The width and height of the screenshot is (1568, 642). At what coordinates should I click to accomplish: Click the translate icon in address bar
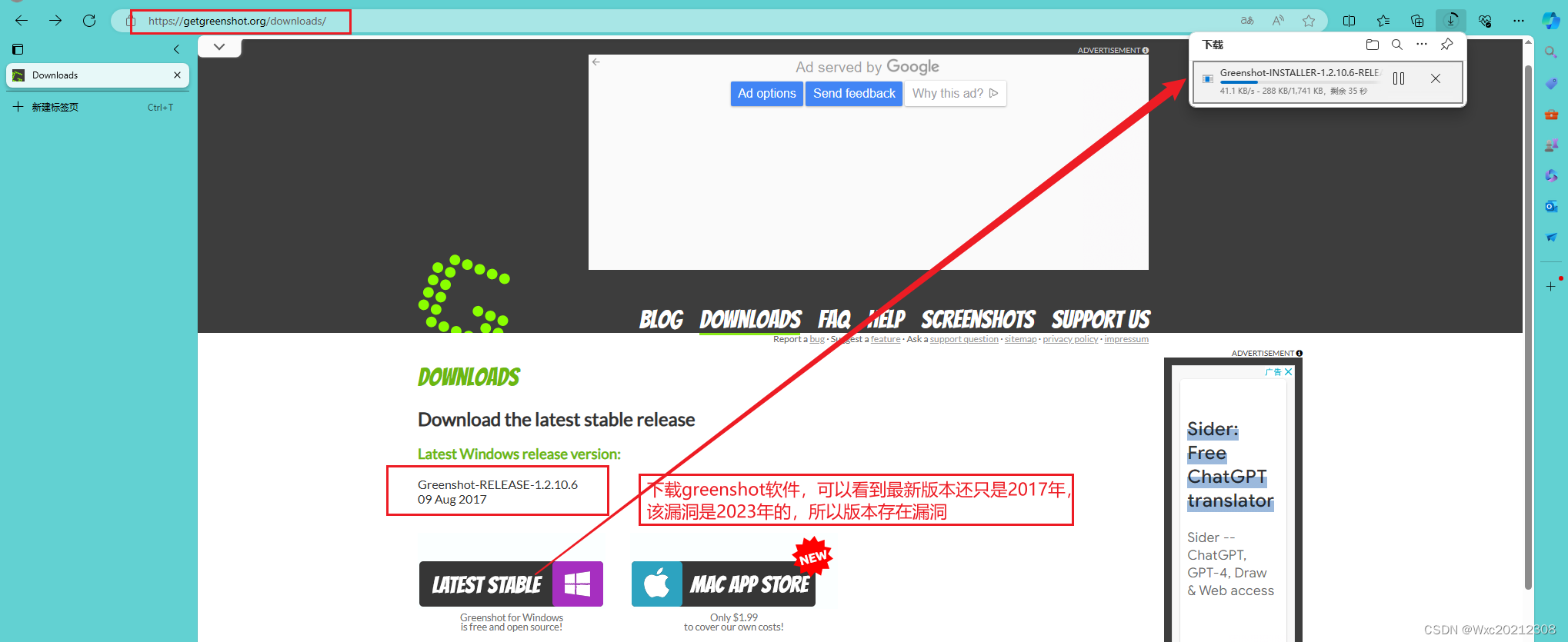pyautogui.click(x=1247, y=21)
